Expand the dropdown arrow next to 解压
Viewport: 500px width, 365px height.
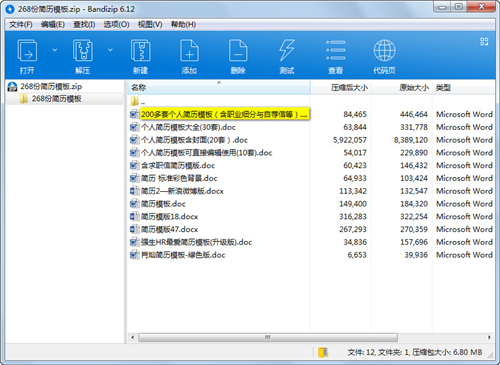click(110, 50)
